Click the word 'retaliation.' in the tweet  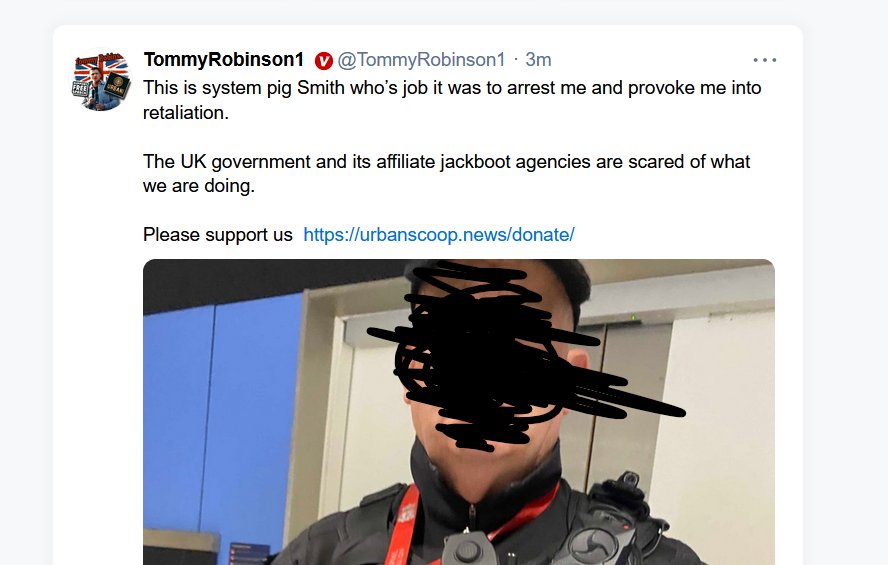[186, 113]
